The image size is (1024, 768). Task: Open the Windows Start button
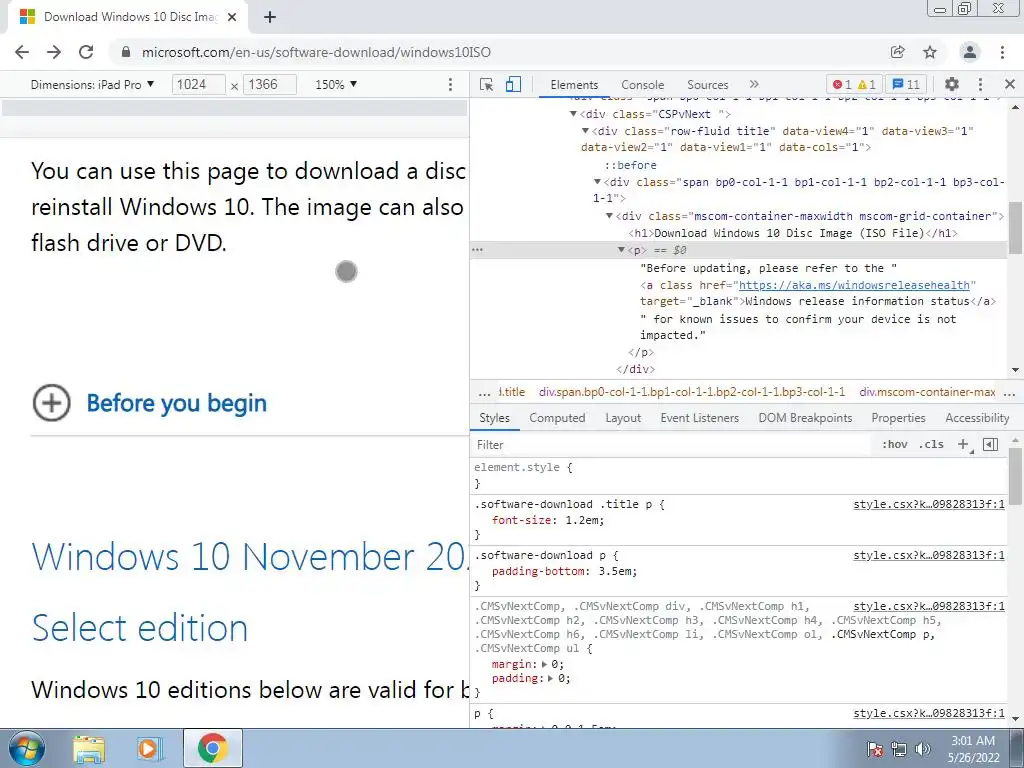pyautogui.click(x=27, y=748)
